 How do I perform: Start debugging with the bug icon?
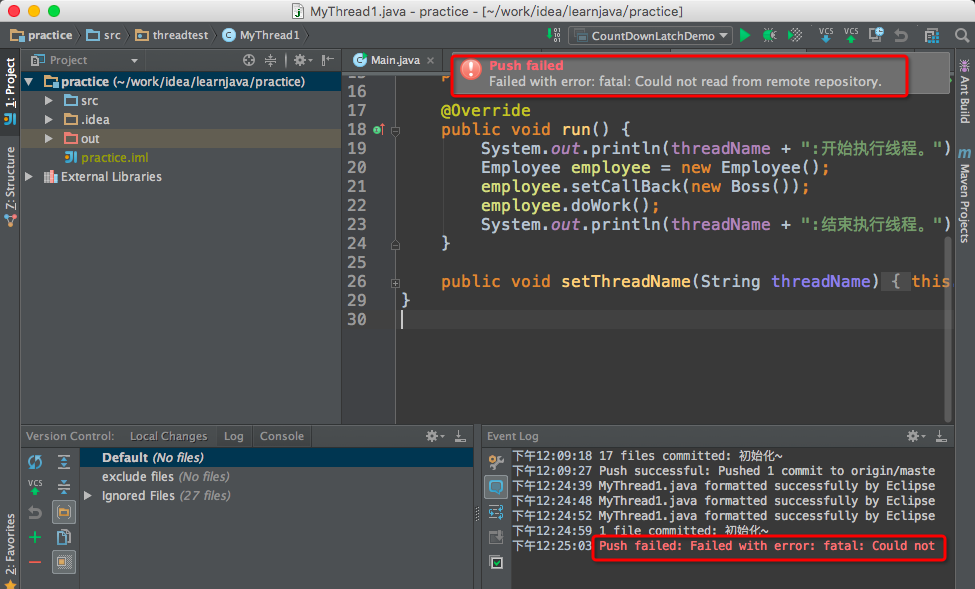pos(769,35)
